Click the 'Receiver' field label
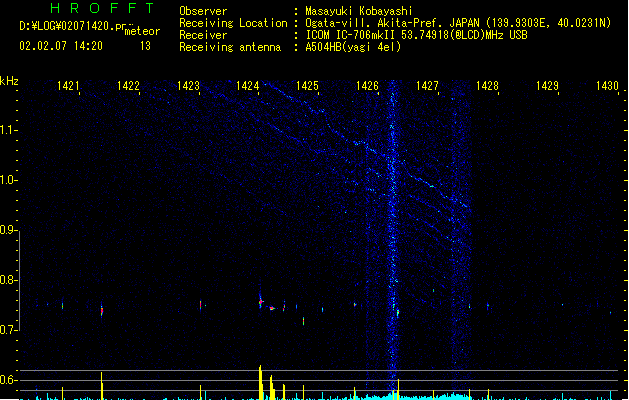The height and width of the screenshot is (400, 629). click(203, 35)
